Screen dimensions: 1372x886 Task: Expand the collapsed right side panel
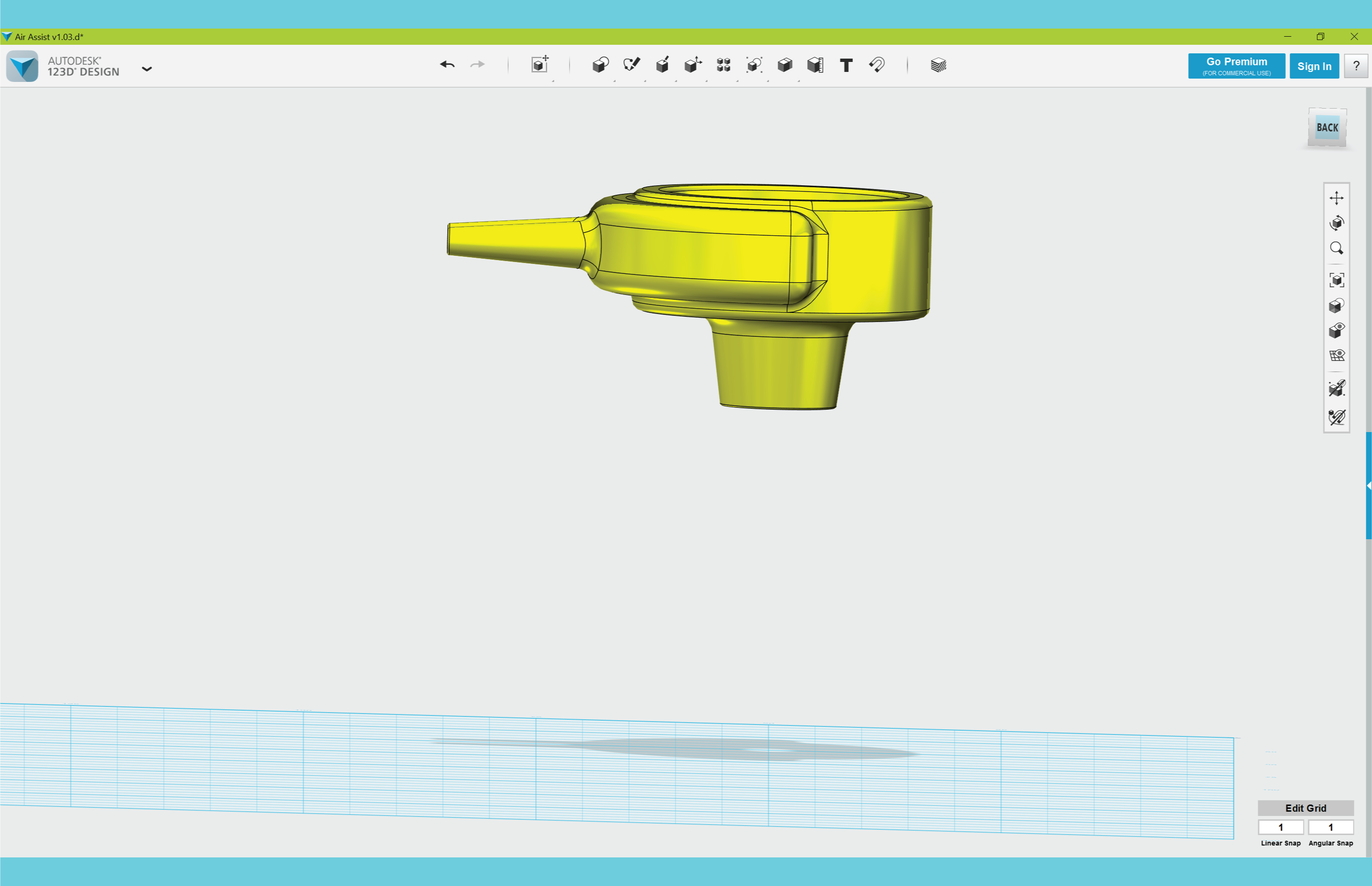(1369, 485)
